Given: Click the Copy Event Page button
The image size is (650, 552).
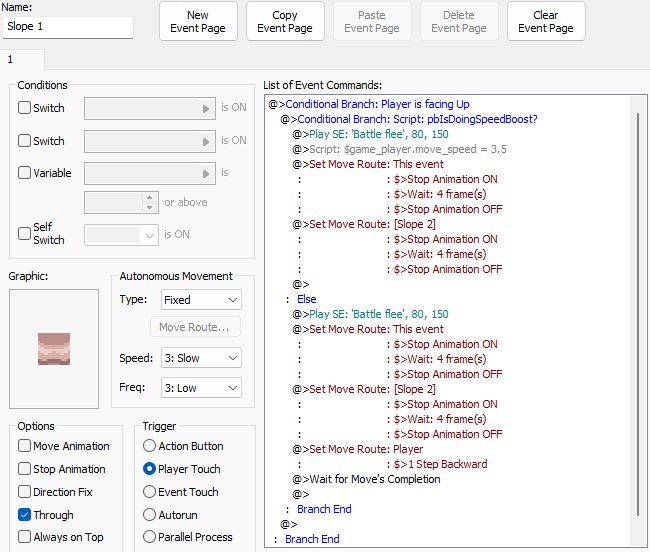Looking at the screenshot, I should click(285, 22).
